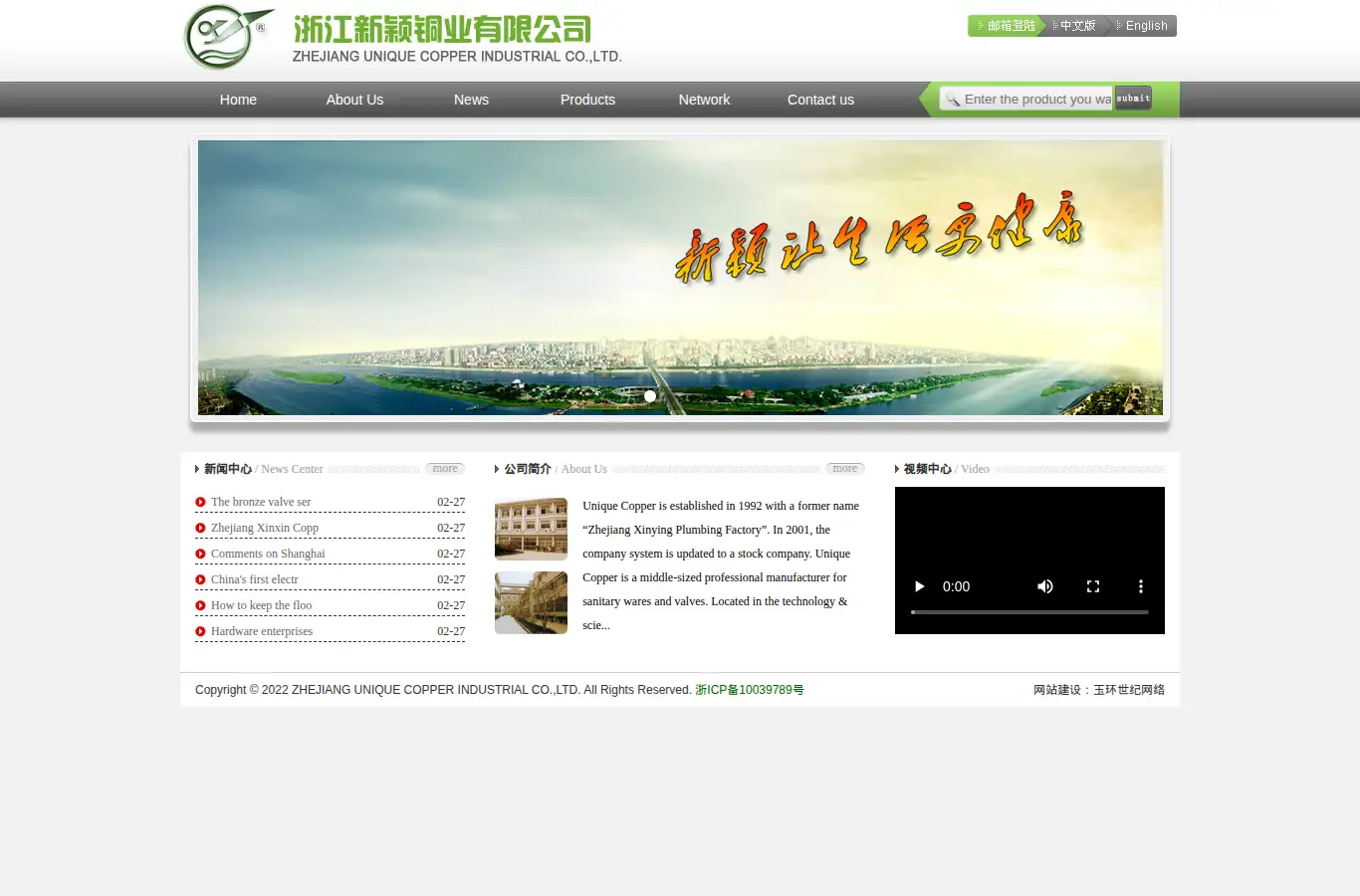Viewport: 1360px width, 896px height.
Task: Play the video in Video section
Action: point(919,586)
